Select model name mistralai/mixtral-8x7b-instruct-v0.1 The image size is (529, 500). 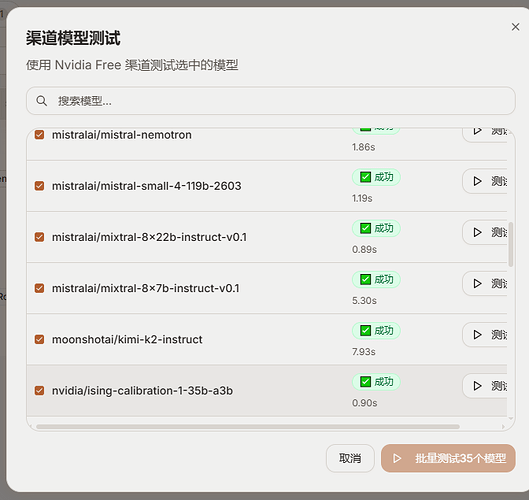(x=145, y=288)
